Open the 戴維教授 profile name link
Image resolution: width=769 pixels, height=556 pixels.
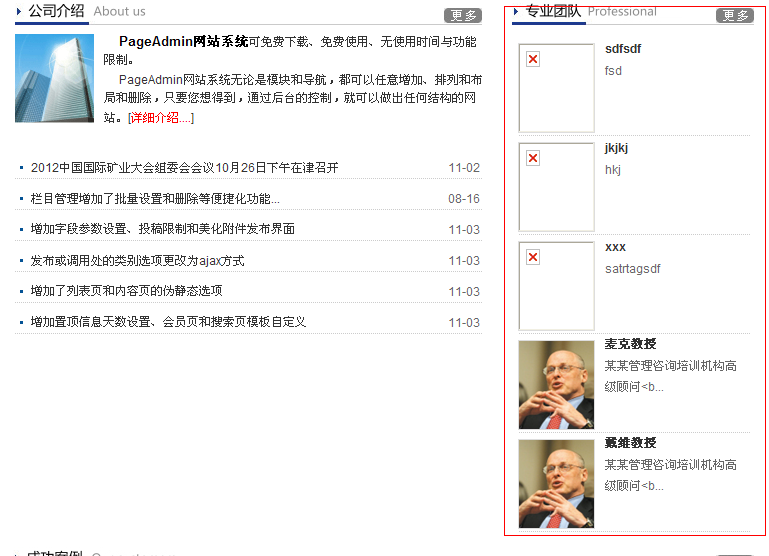pyautogui.click(x=630, y=443)
